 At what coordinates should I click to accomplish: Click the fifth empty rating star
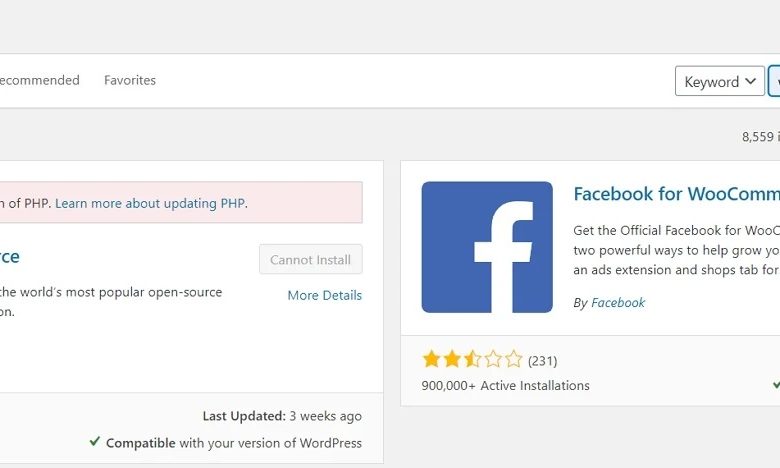coord(513,359)
